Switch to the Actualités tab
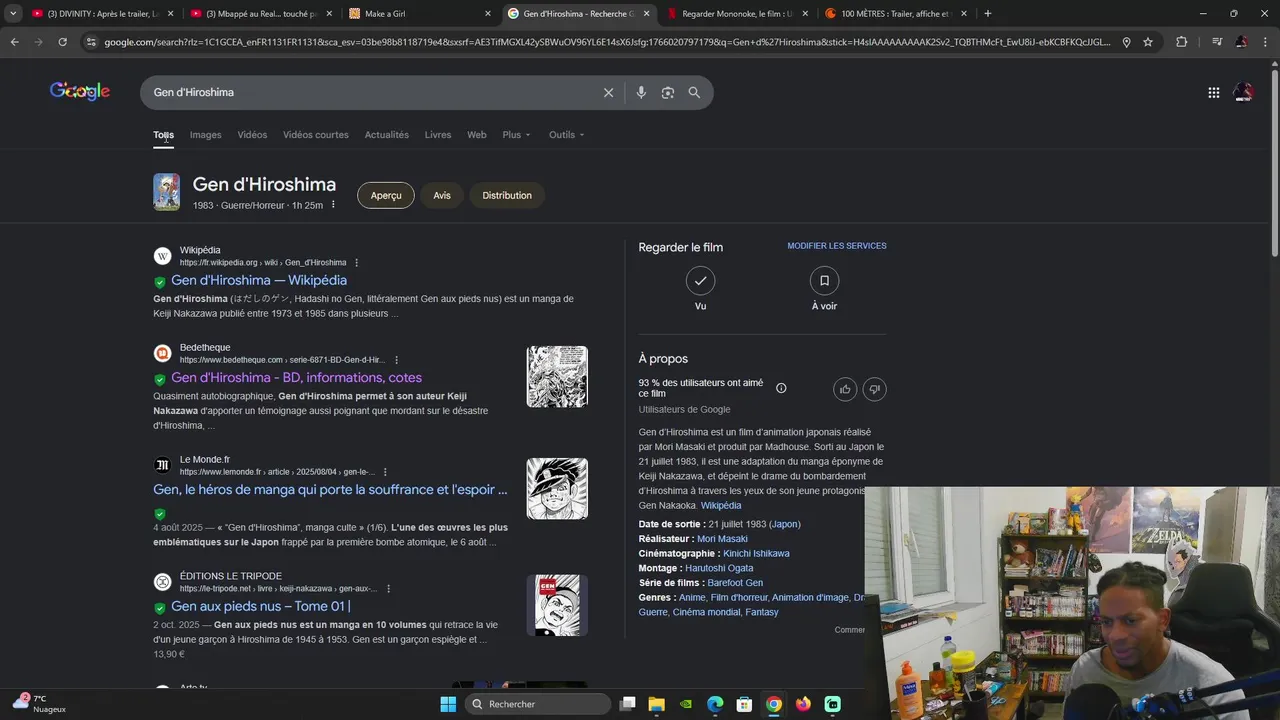The width and height of the screenshot is (1280, 720). [387, 135]
